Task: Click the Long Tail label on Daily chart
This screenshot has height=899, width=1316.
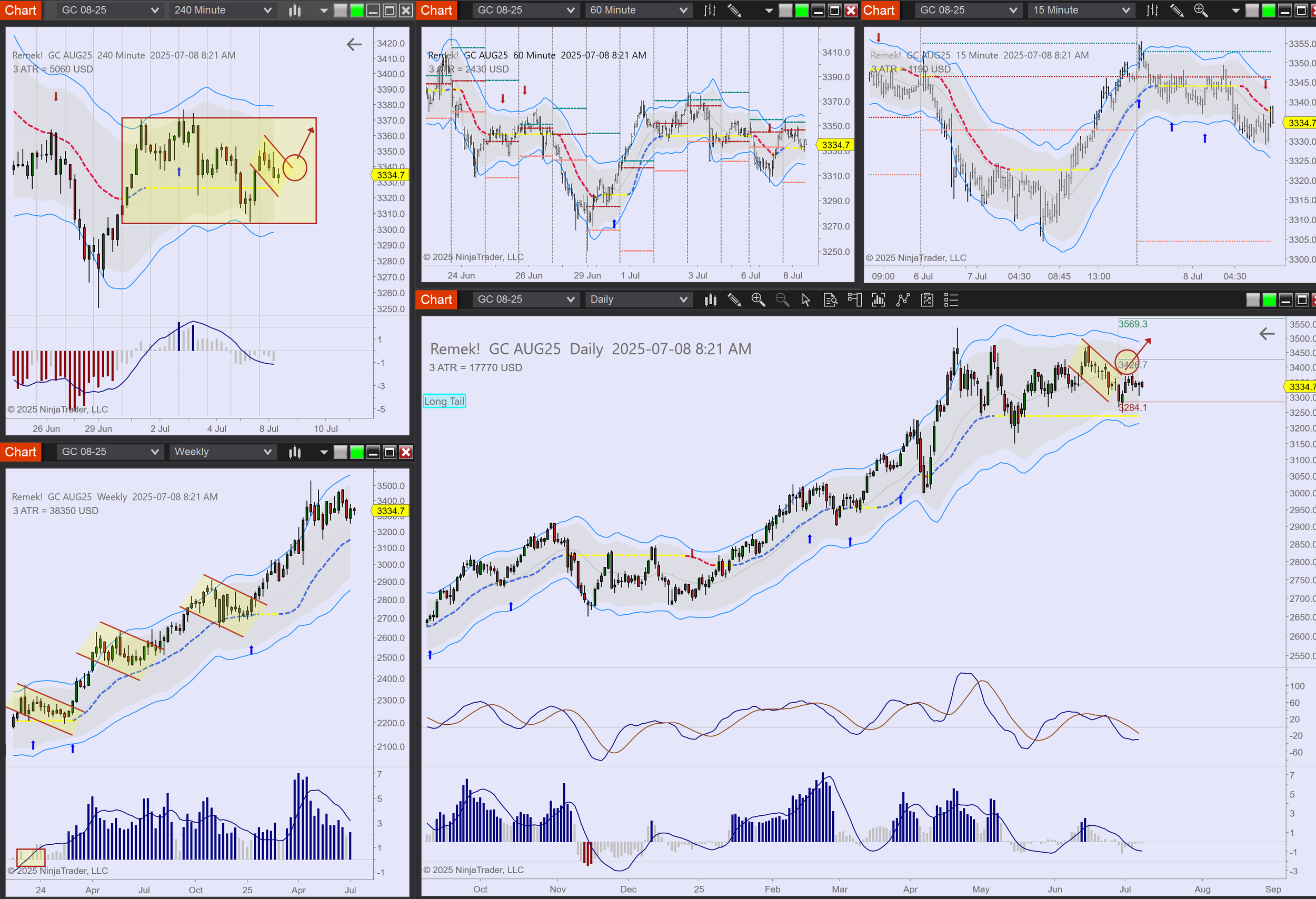Action: (x=444, y=401)
